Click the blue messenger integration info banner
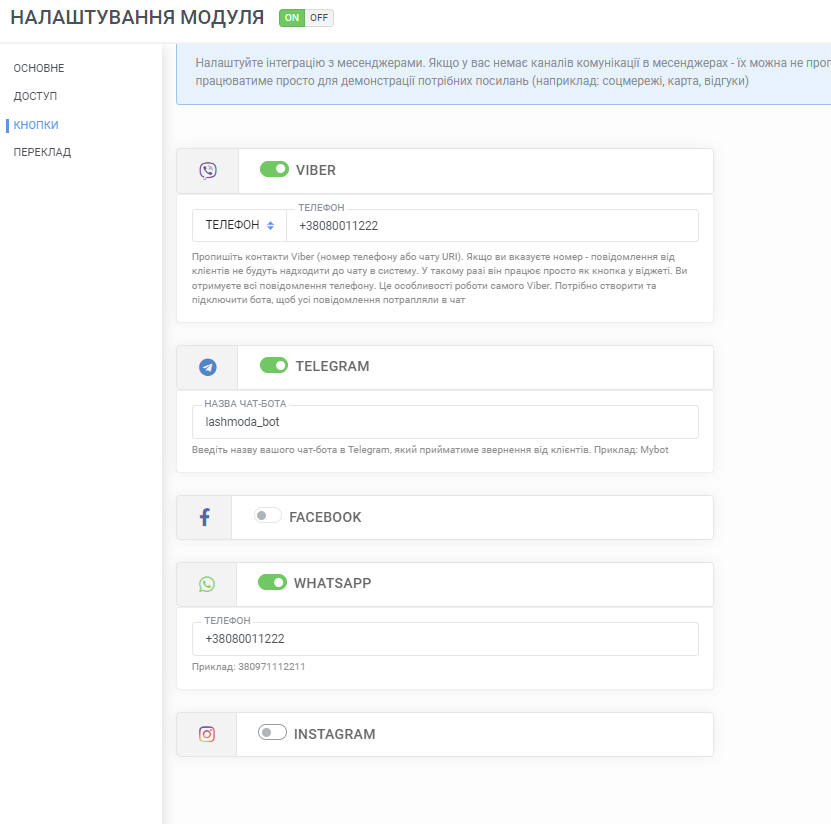 click(x=503, y=74)
